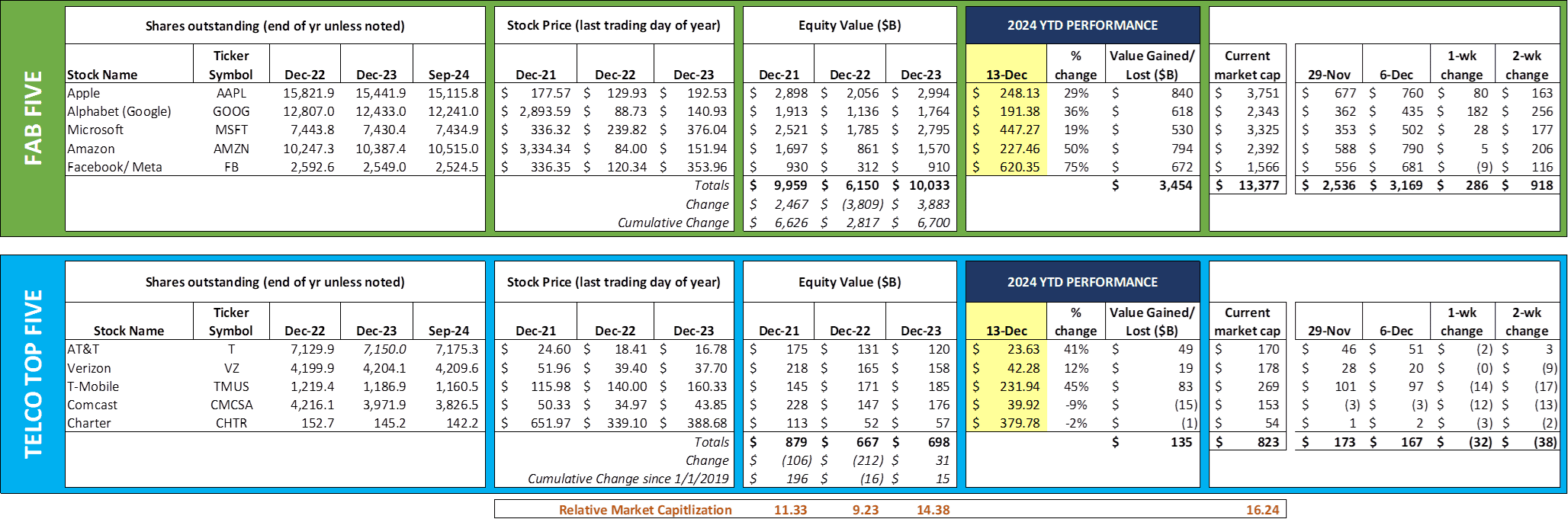The height and width of the screenshot is (519, 1568).
Task: Select relative market cap value 16.24
Action: click(1262, 510)
